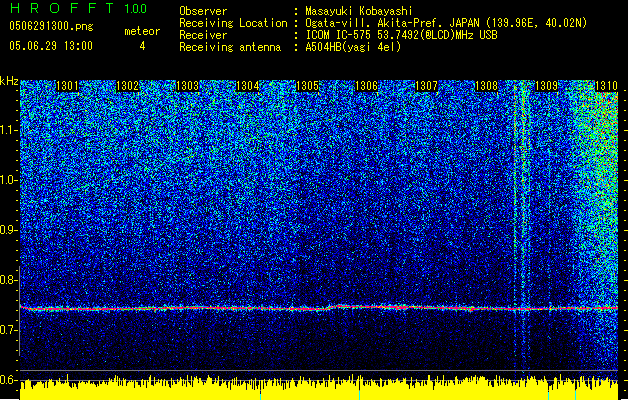The height and width of the screenshot is (400, 629).
Task: Click the receiver ICOM IC-575 text
Action: click(402, 35)
